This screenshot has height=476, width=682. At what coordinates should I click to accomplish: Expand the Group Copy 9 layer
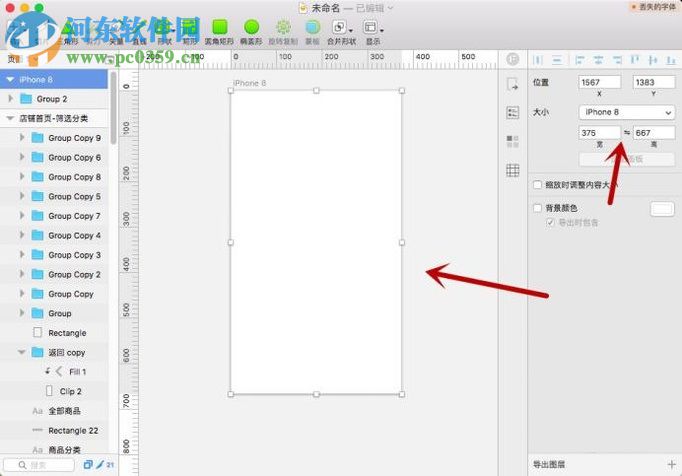tap(22, 137)
